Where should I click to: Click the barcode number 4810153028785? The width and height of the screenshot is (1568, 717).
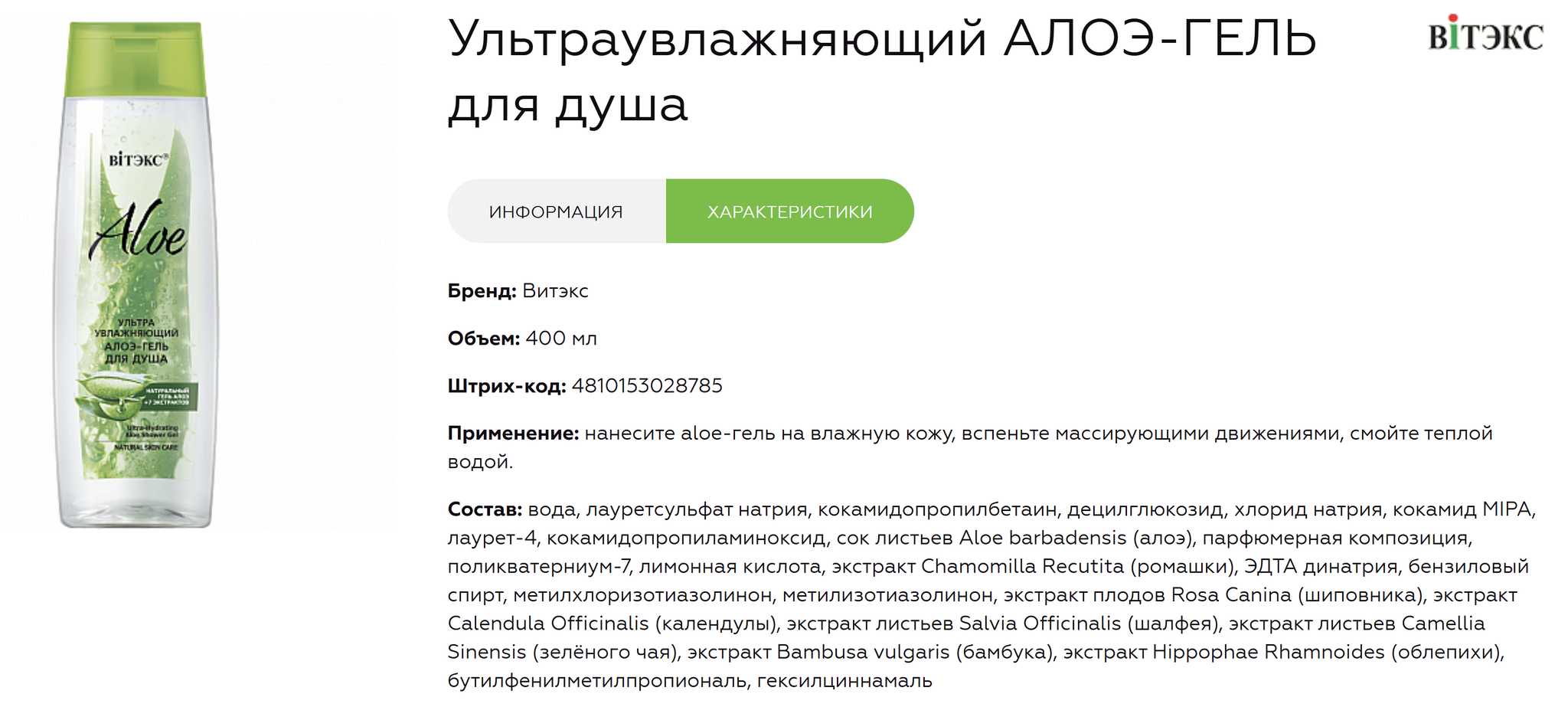pyautogui.click(x=647, y=385)
